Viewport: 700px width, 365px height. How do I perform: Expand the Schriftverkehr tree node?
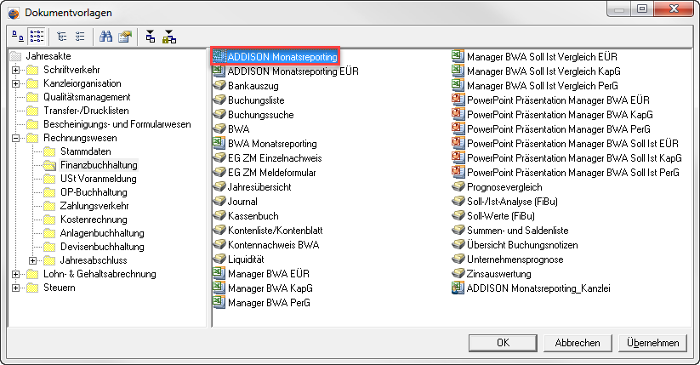(16, 70)
